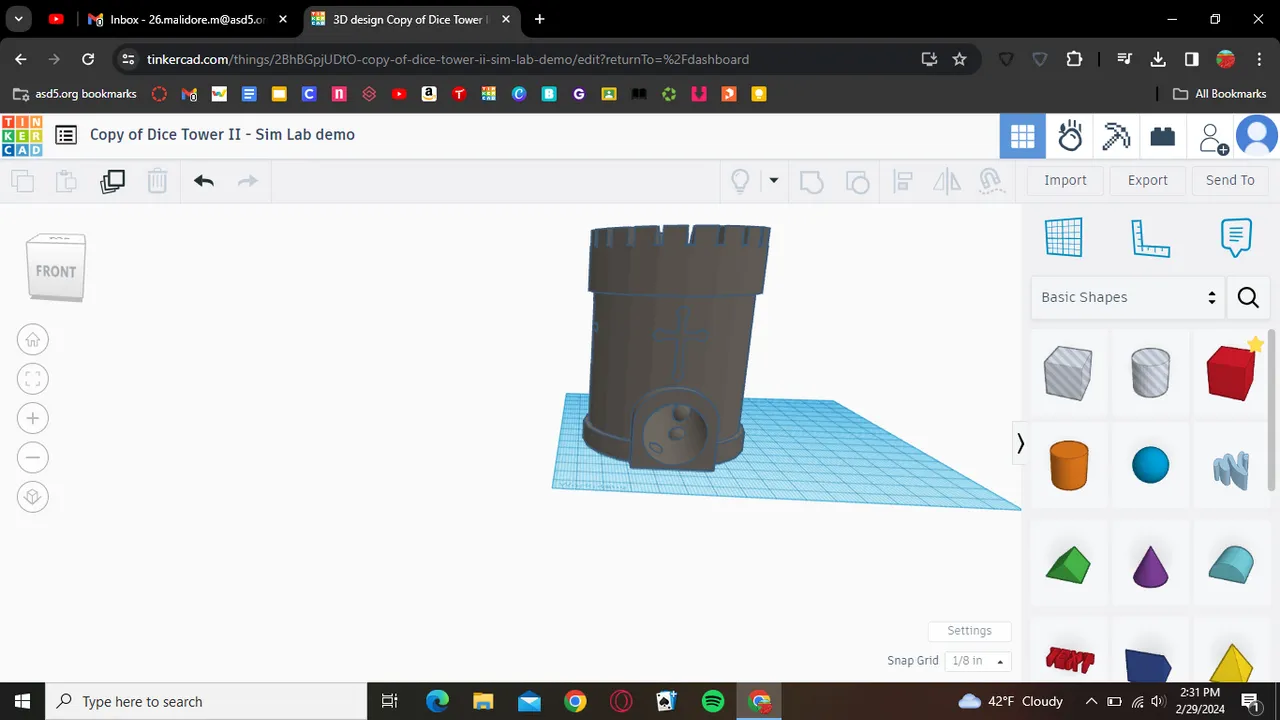The width and height of the screenshot is (1280, 720).
Task: Open the design list menu icon
Action: pyautogui.click(x=66, y=135)
